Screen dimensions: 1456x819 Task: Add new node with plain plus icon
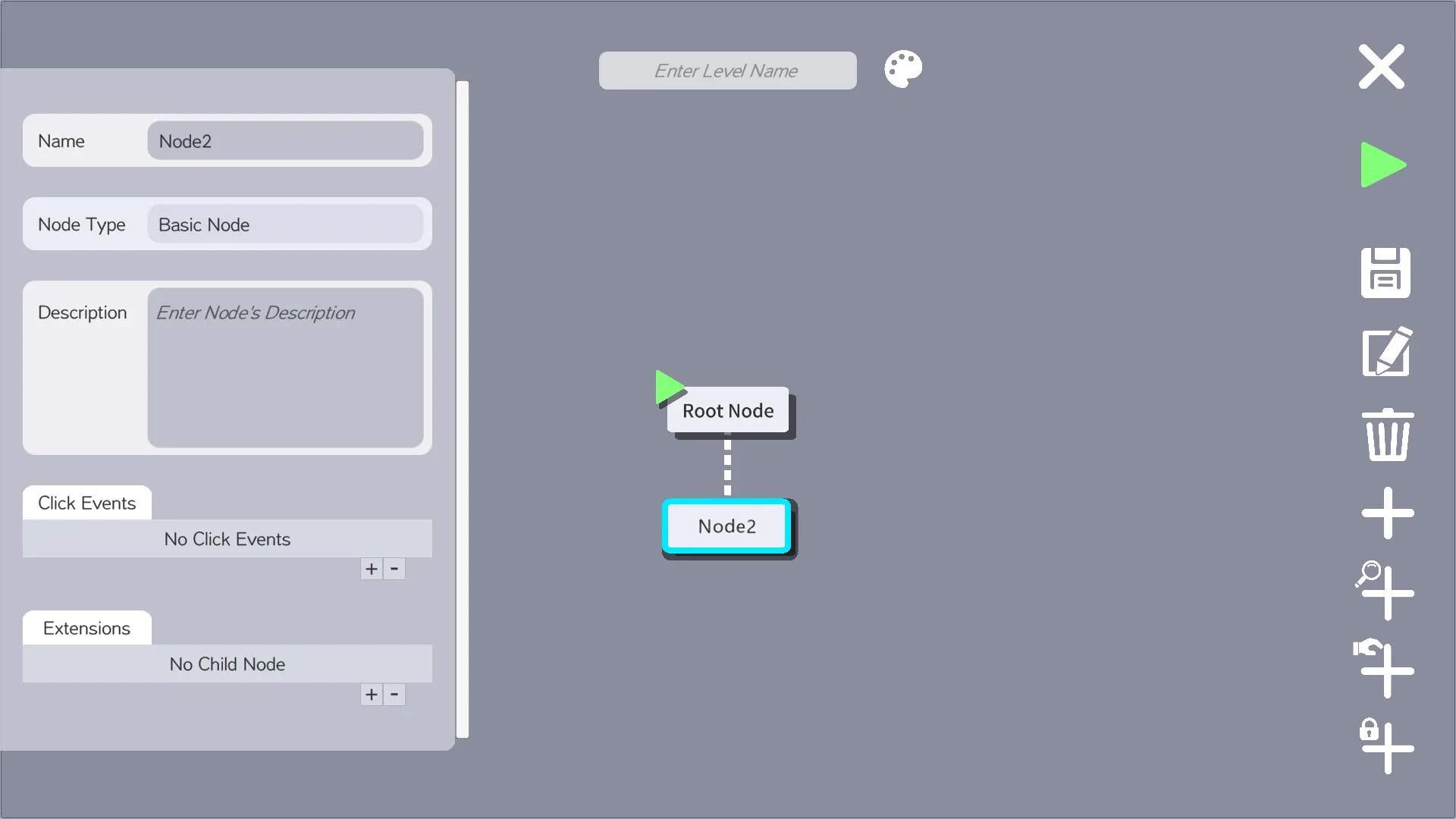click(x=1387, y=513)
